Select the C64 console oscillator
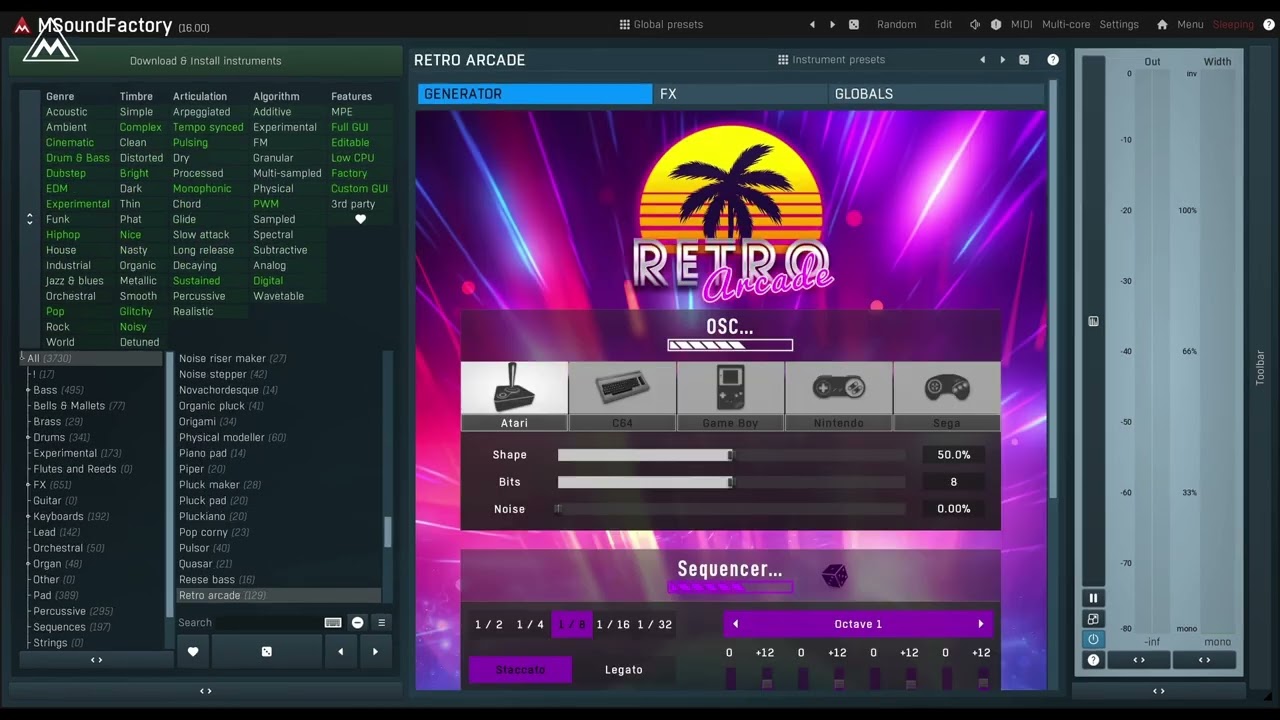The height and width of the screenshot is (720, 1280). (x=622, y=396)
